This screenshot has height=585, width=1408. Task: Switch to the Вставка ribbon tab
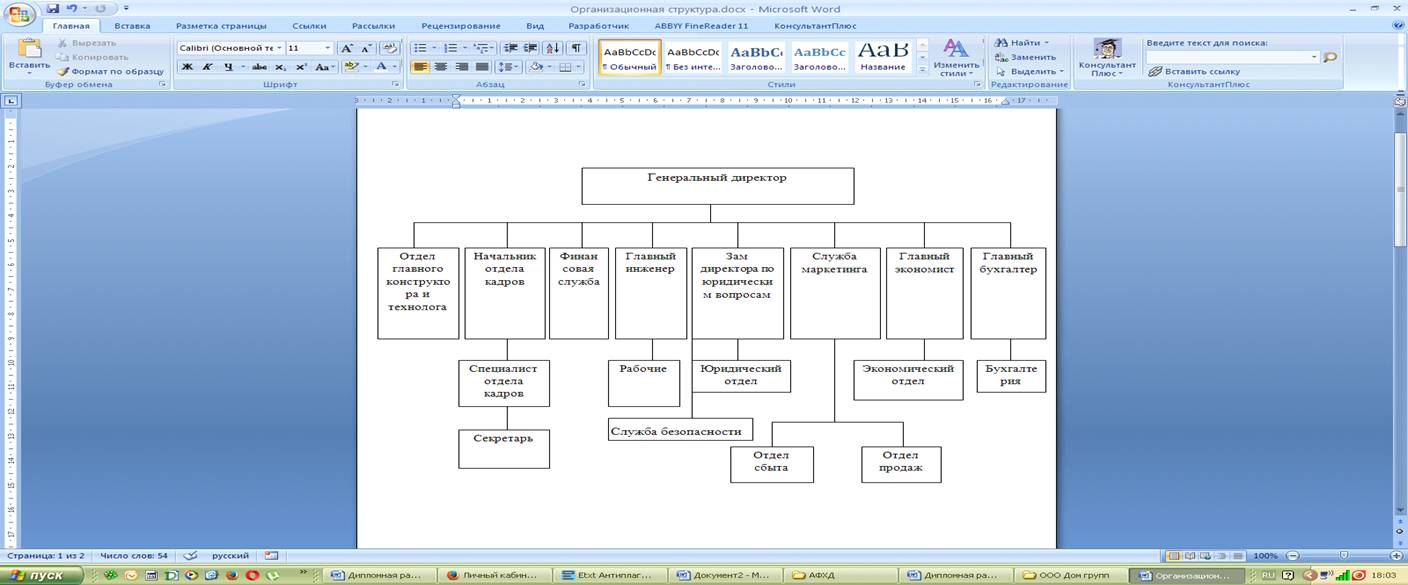[133, 26]
